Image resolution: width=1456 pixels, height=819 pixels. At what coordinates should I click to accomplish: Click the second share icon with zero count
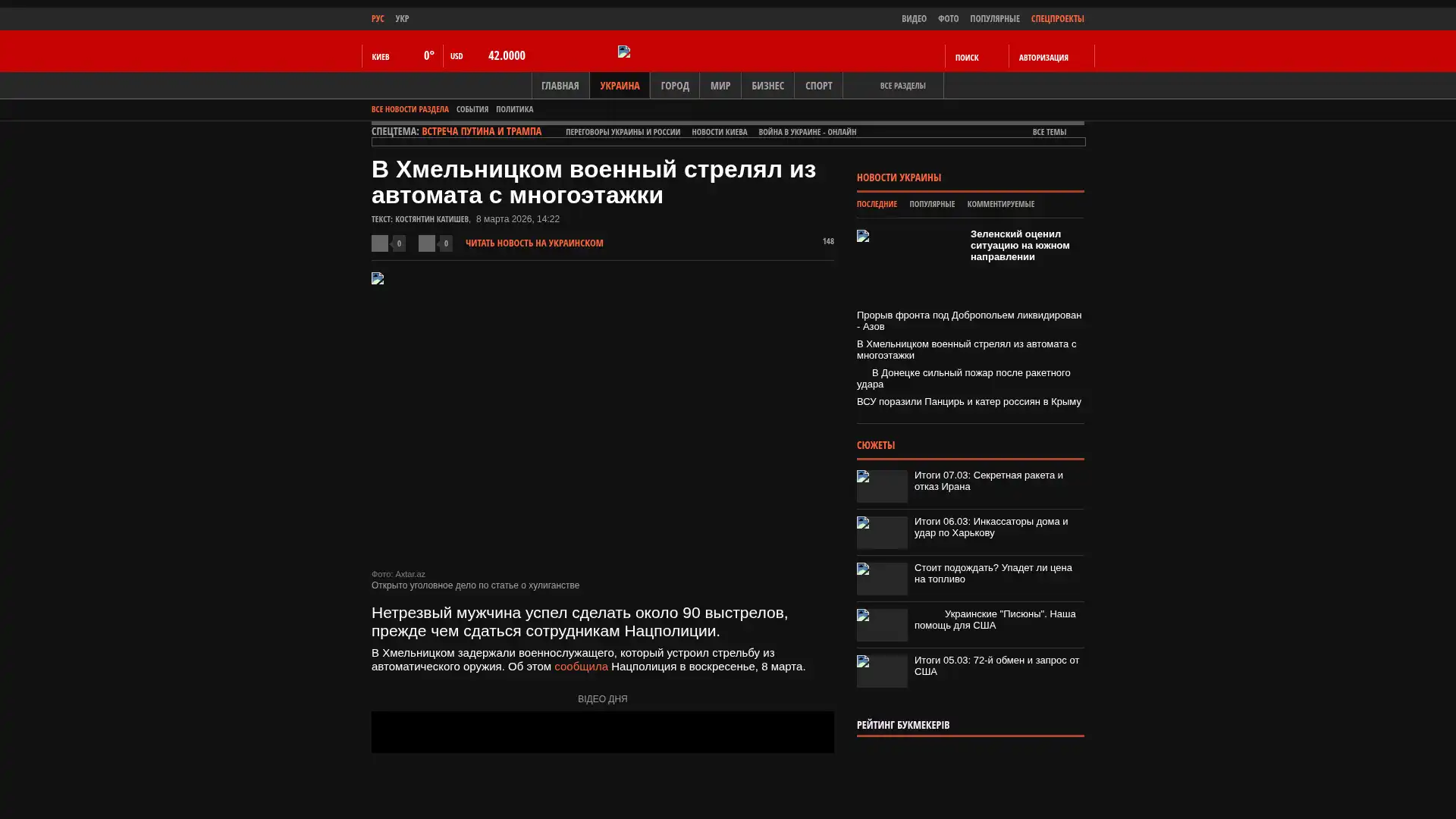click(x=427, y=243)
